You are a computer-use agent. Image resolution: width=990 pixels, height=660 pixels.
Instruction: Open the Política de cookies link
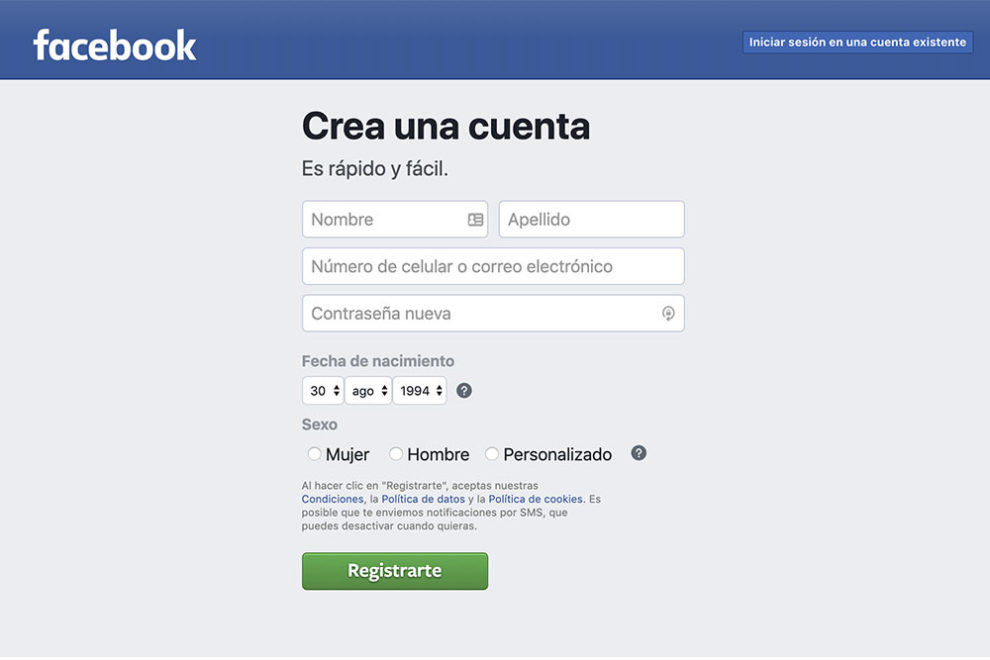[535, 499]
